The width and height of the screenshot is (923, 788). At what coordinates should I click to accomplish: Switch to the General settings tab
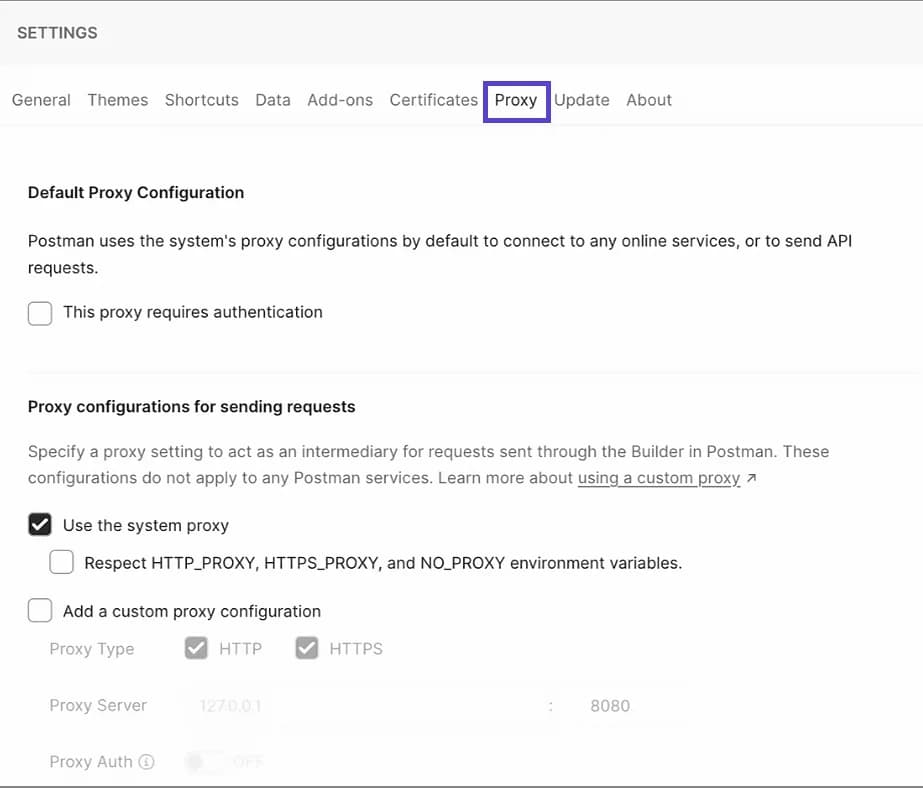(x=41, y=100)
